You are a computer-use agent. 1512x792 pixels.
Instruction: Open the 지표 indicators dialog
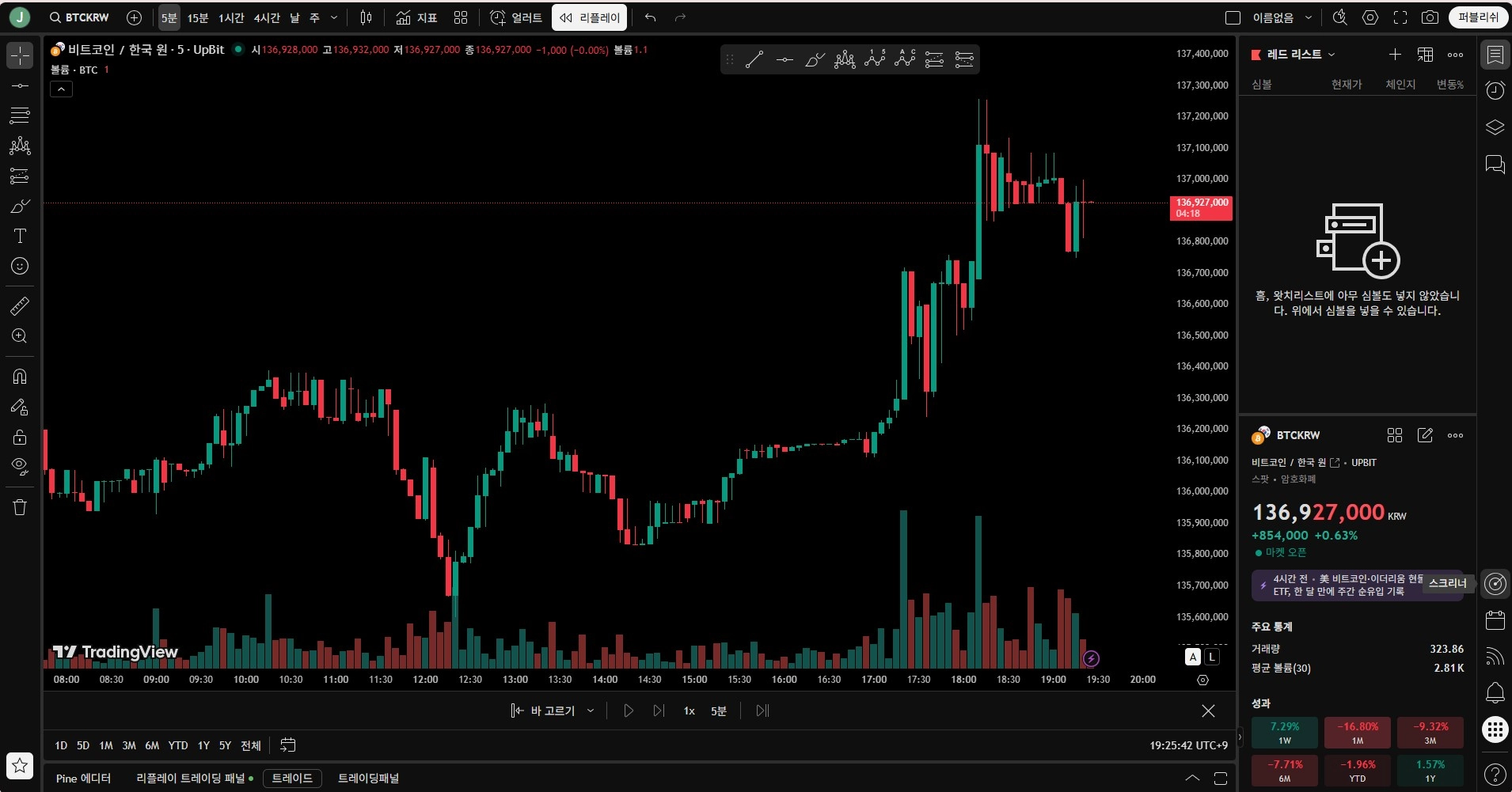(x=416, y=17)
